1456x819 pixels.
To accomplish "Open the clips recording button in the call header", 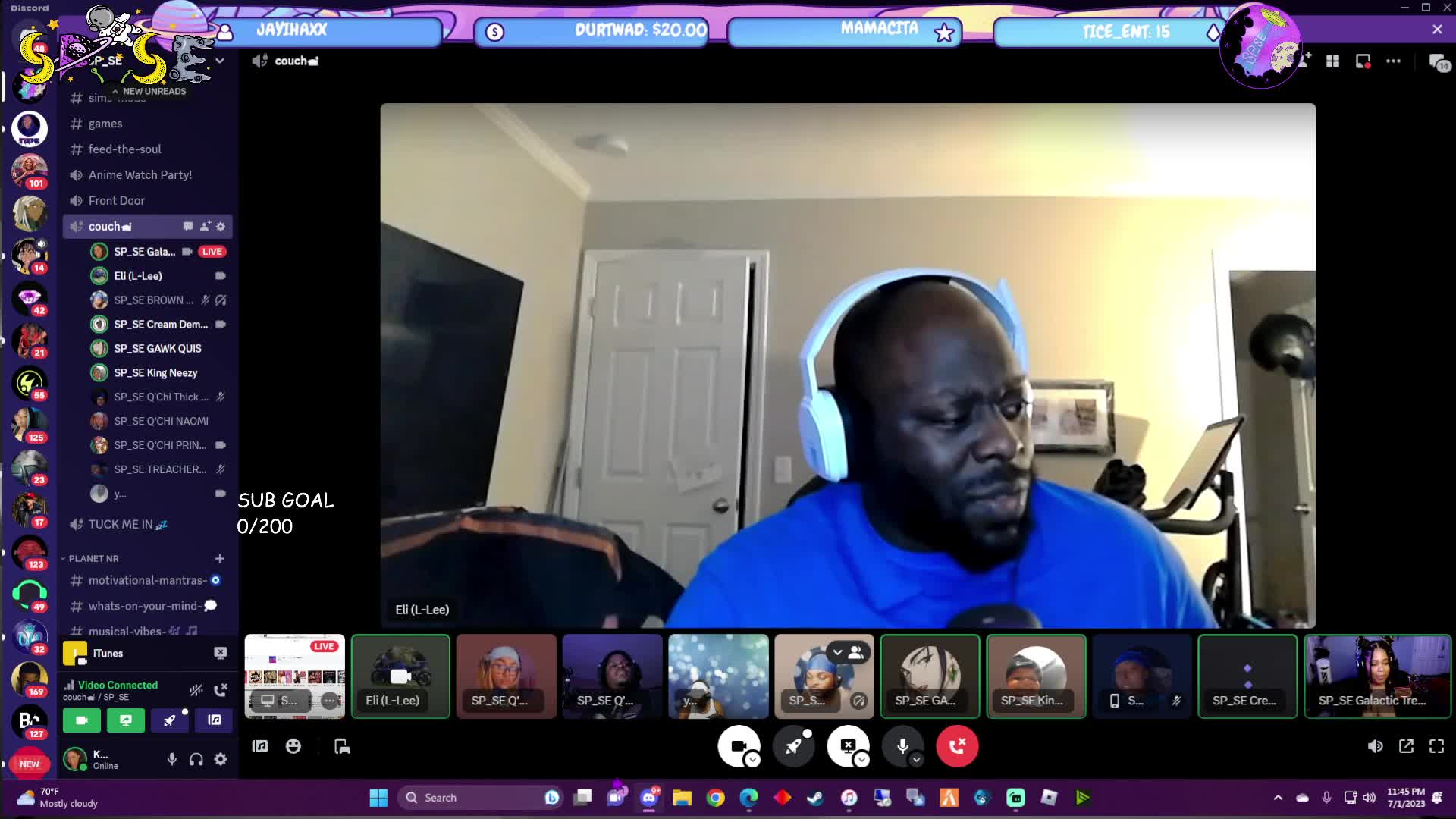I will pos(1363,61).
